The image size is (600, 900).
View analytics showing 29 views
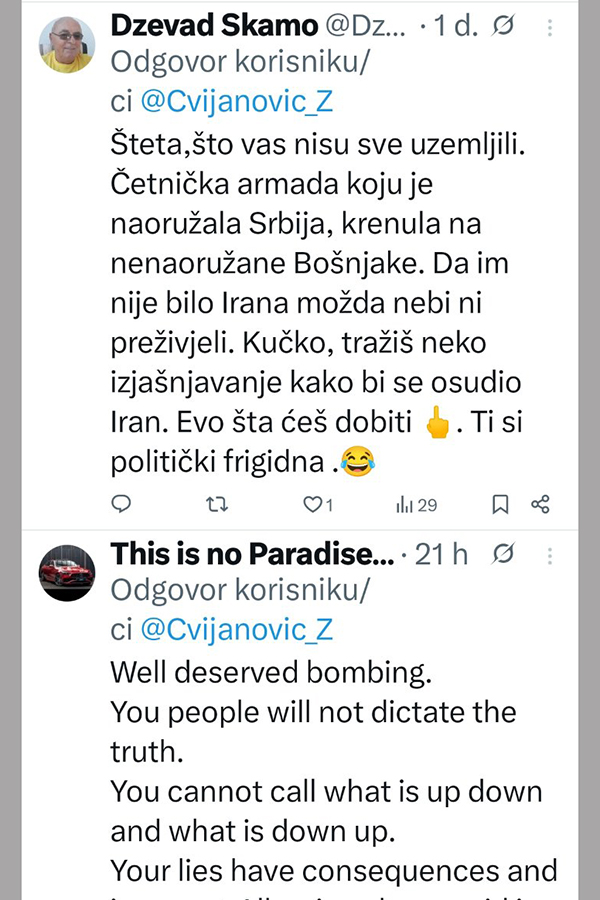tap(417, 505)
